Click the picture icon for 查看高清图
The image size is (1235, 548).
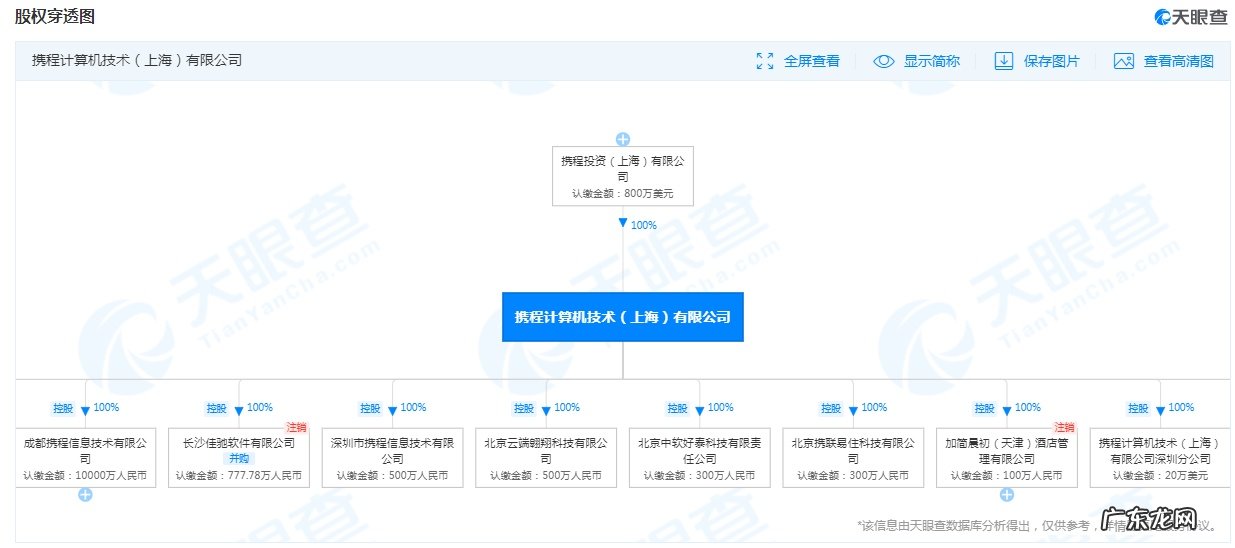[x=1124, y=61]
